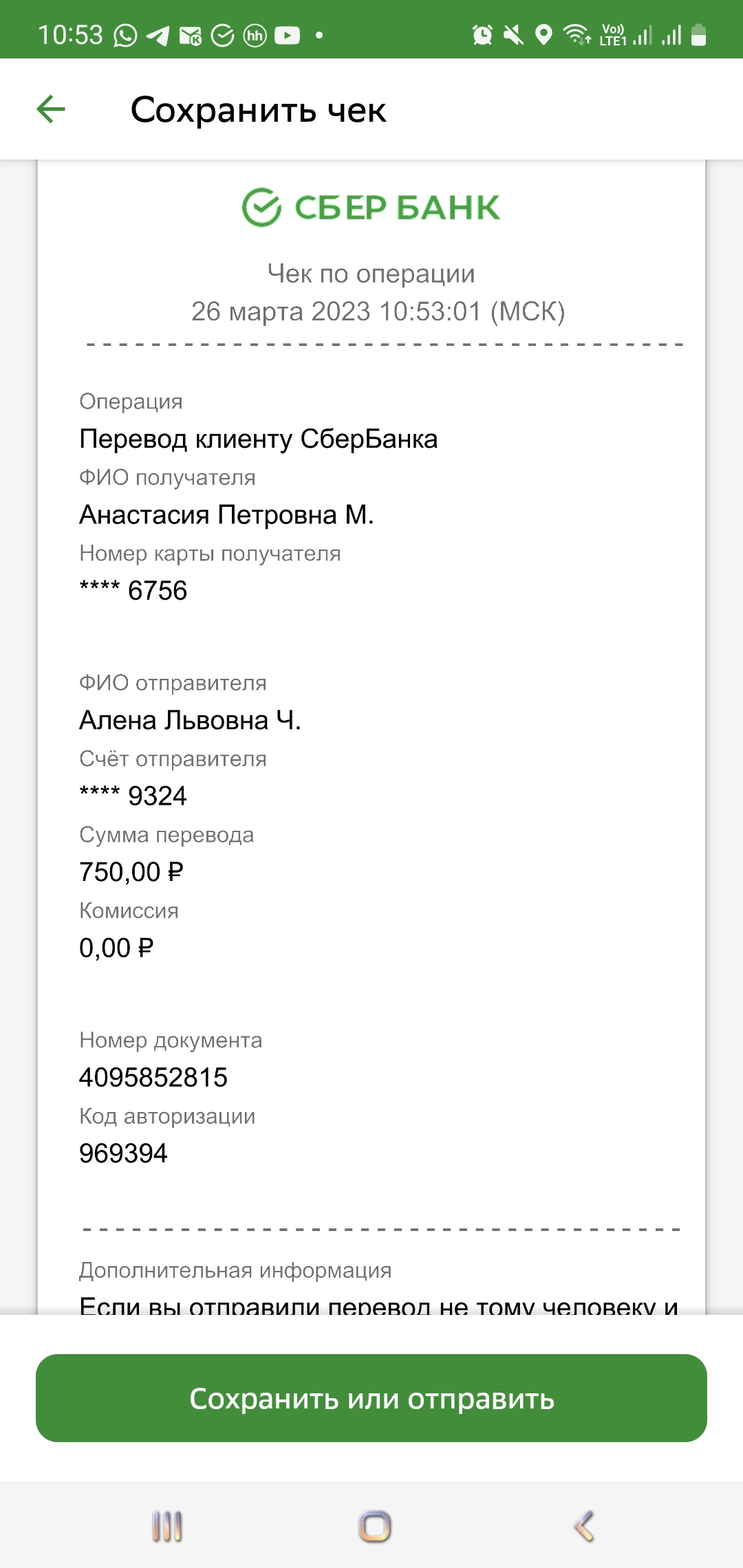The image size is (743, 1568).
Task: Tap the Android home navigation button
Action: [x=374, y=1526]
